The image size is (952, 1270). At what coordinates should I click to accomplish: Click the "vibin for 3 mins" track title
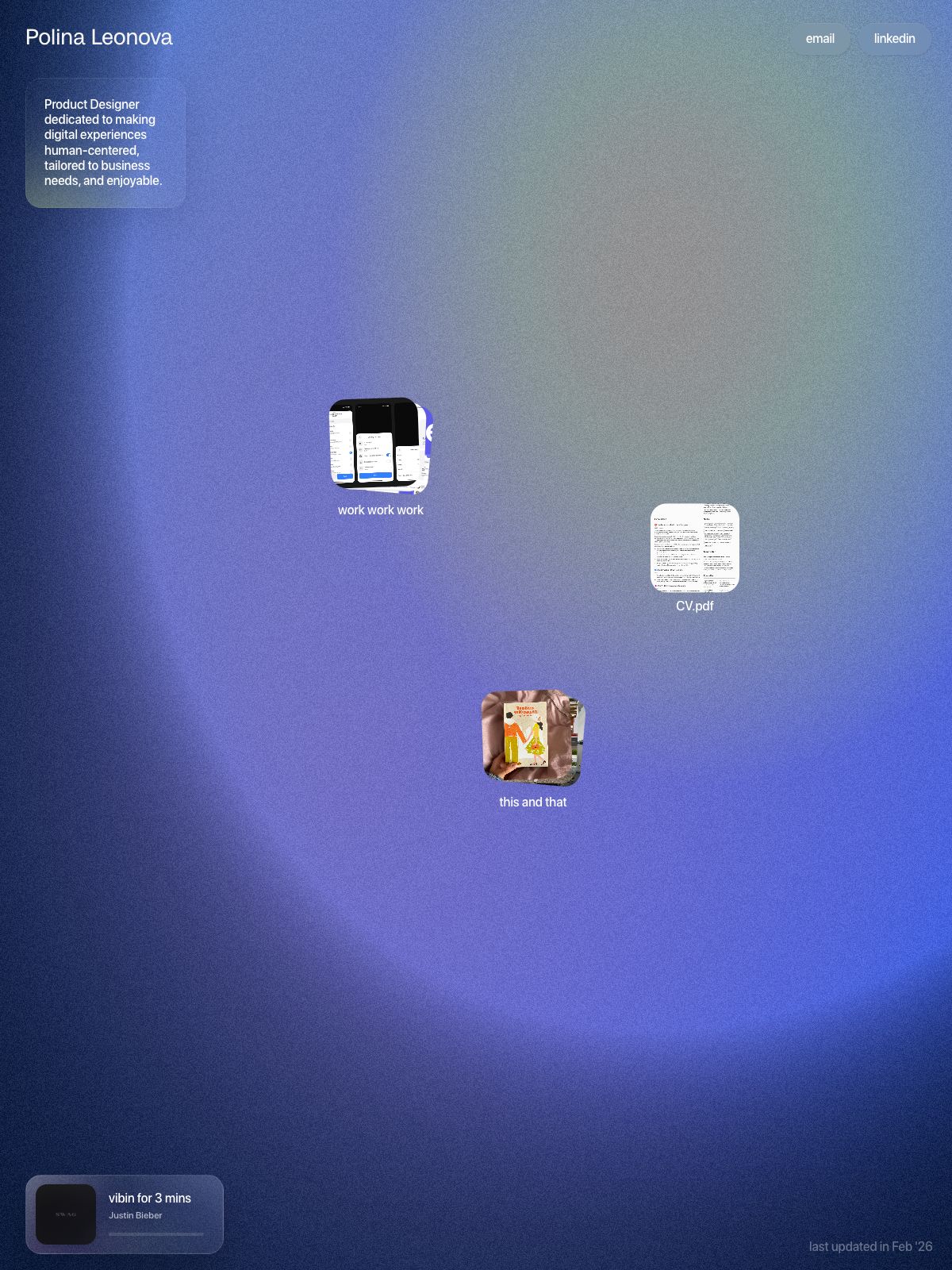click(150, 1199)
